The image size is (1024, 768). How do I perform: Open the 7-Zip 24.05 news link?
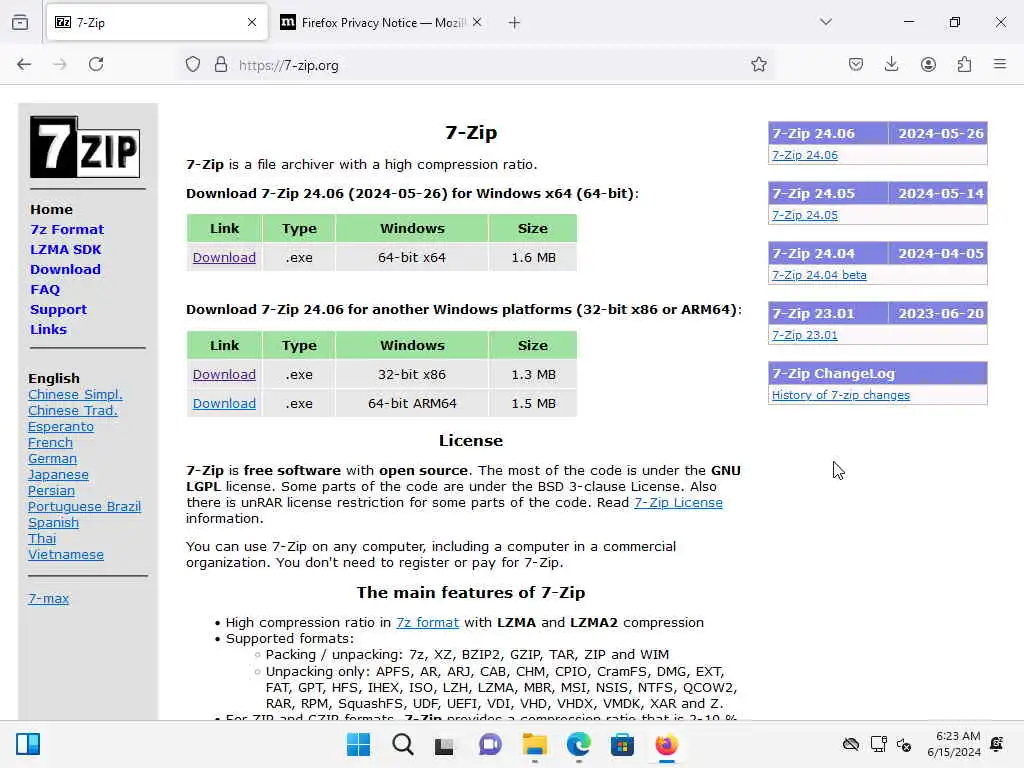pos(805,215)
